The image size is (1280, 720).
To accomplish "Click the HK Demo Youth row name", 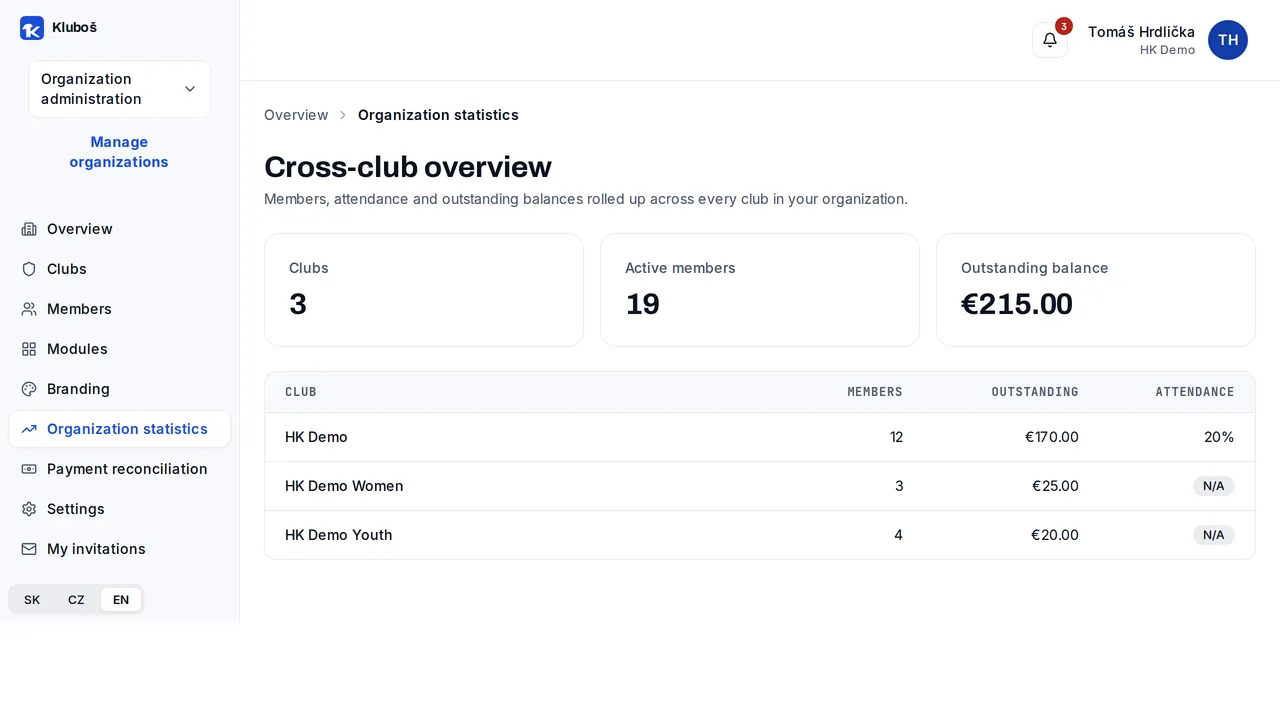I will [339, 535].
